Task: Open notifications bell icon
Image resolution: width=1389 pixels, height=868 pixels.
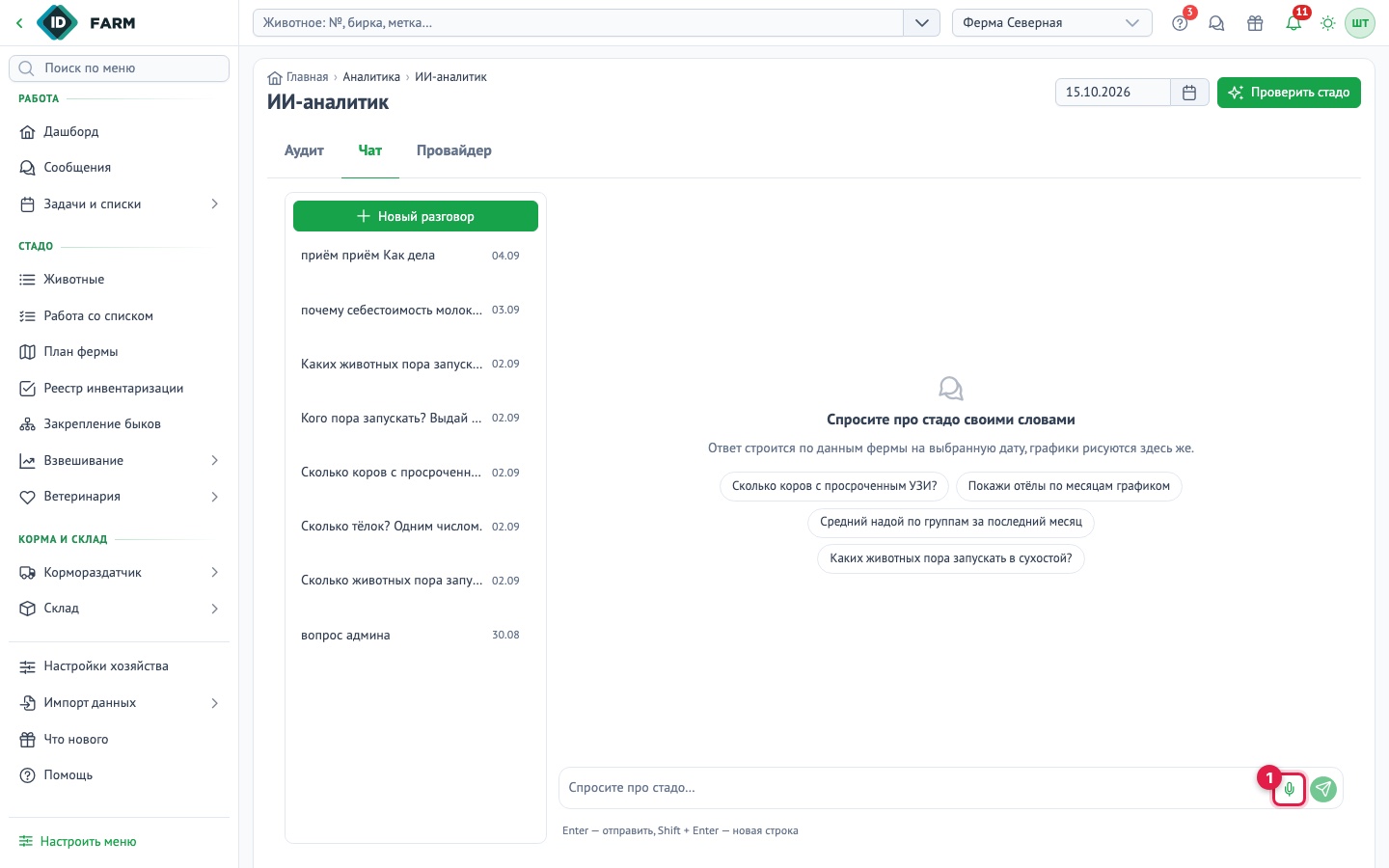Action: pyautogui.click(x=1294, y=23)
